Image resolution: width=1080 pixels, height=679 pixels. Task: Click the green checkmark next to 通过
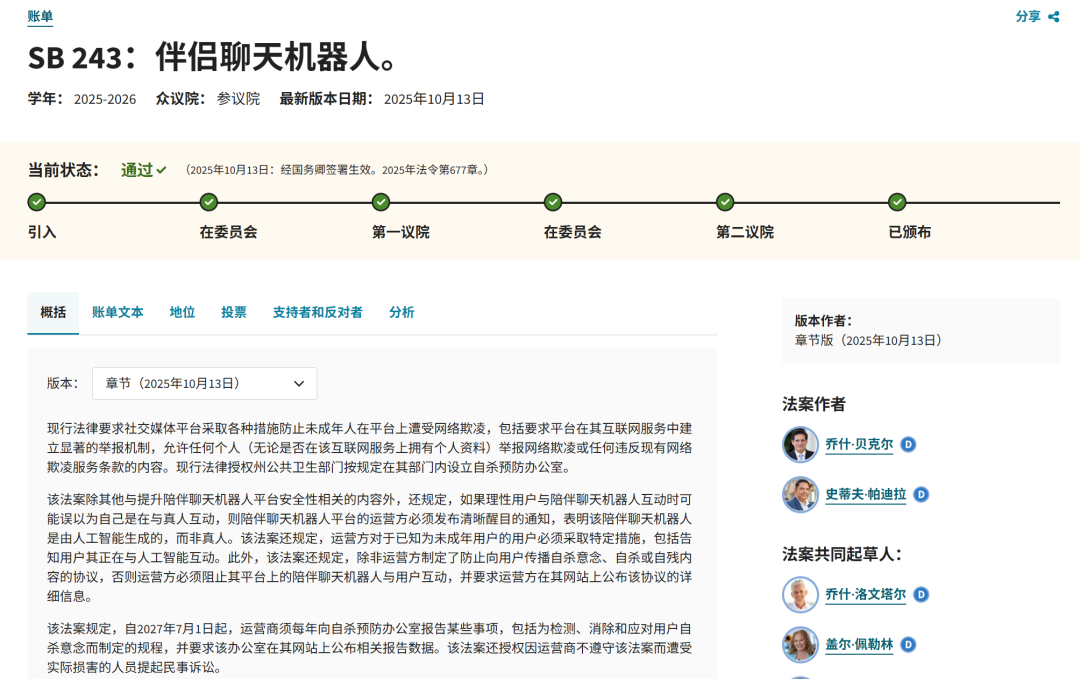(161, 170)
